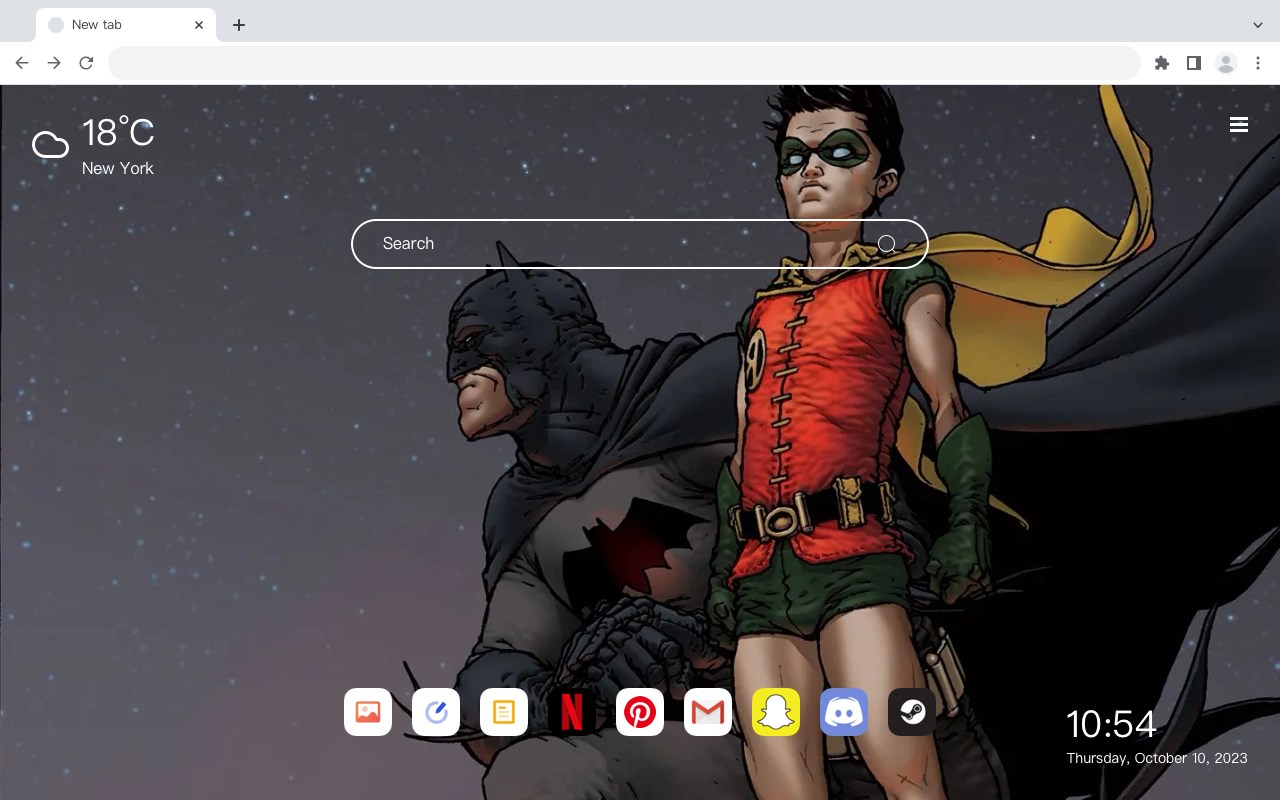Click the cloud weather icon

click(x=50, y=146)
